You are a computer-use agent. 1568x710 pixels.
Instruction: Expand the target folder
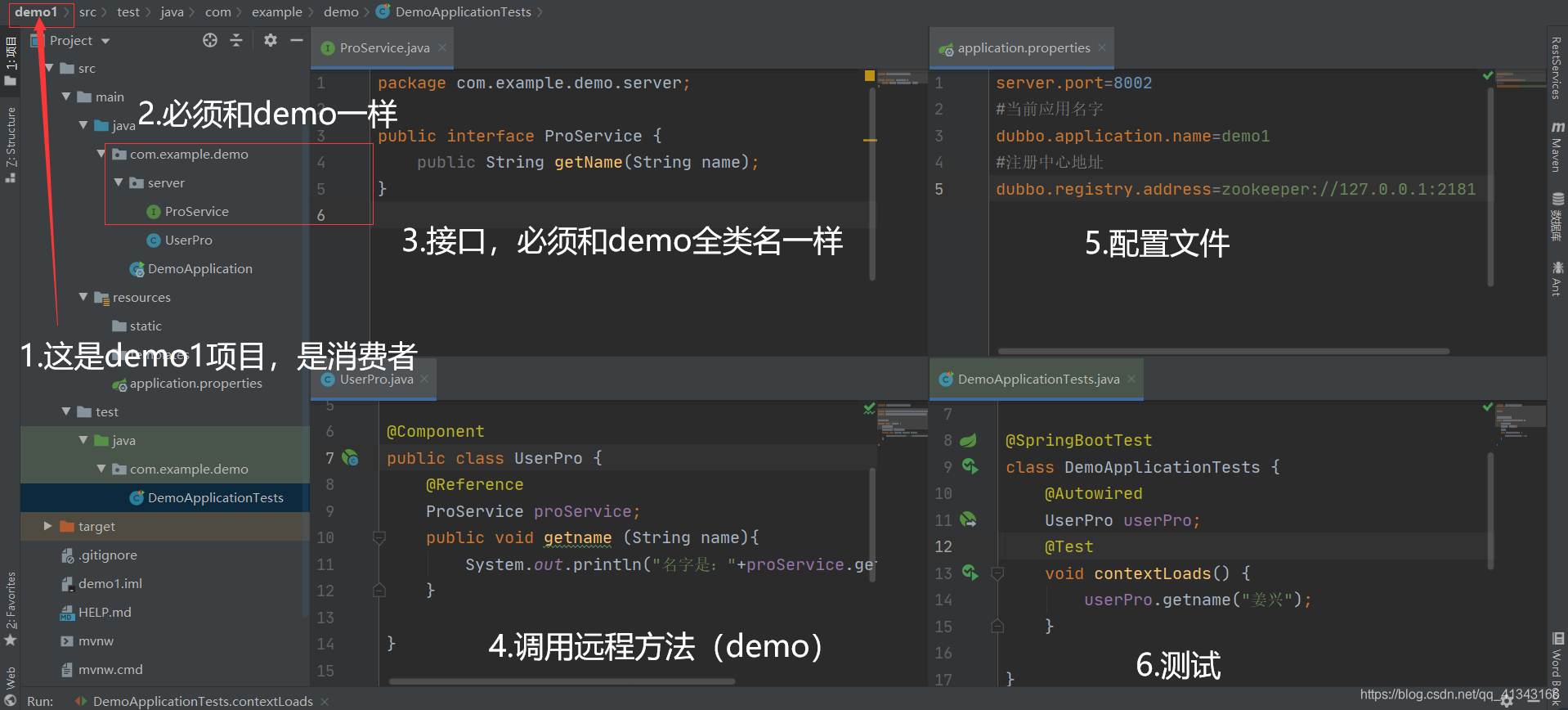(48, 526)
